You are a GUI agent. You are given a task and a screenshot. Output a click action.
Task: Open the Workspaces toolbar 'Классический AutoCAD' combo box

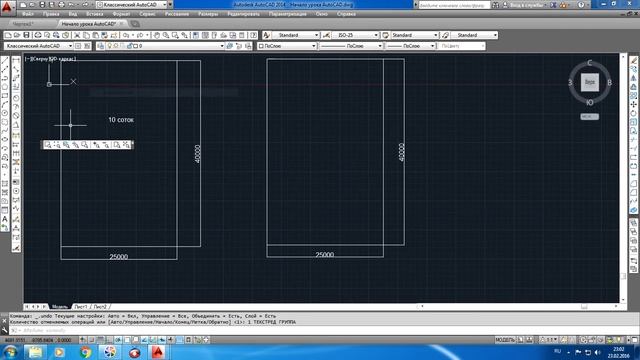click(39, 46)
